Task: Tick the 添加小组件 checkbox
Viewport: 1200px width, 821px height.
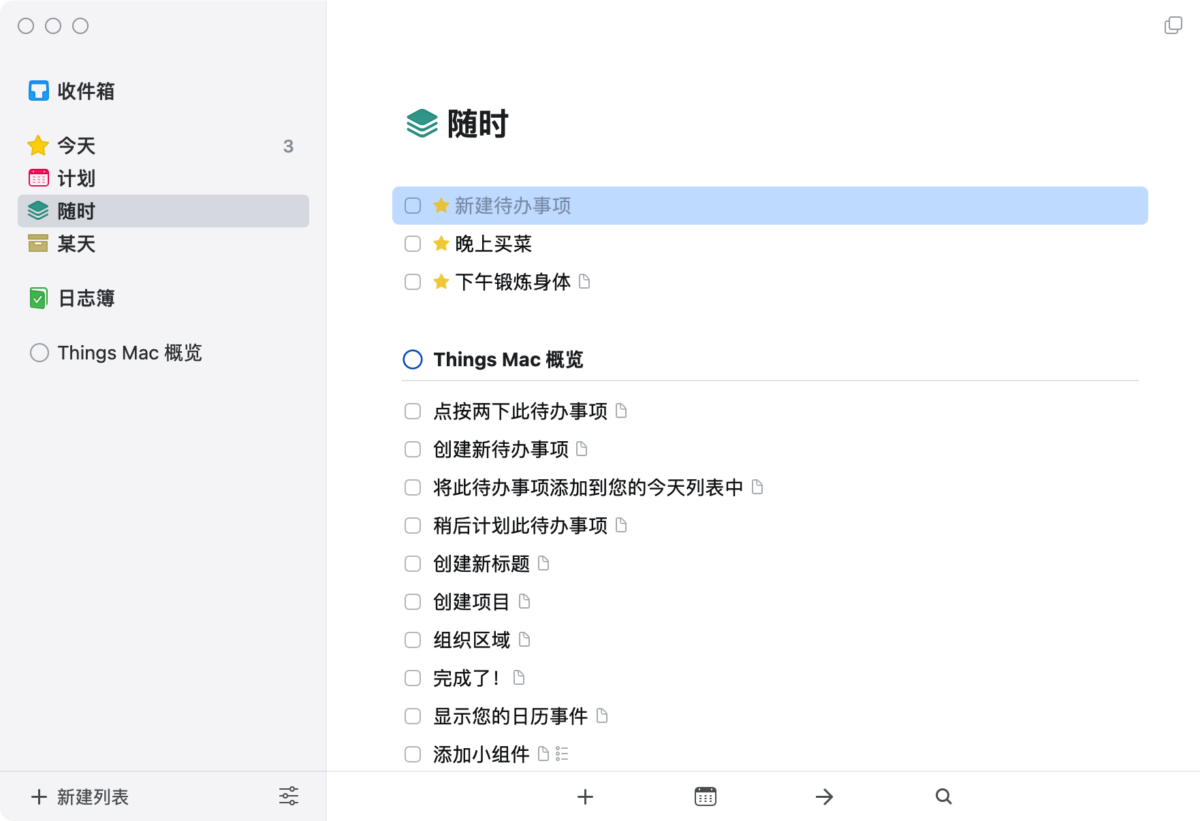Action: [412, 755]
